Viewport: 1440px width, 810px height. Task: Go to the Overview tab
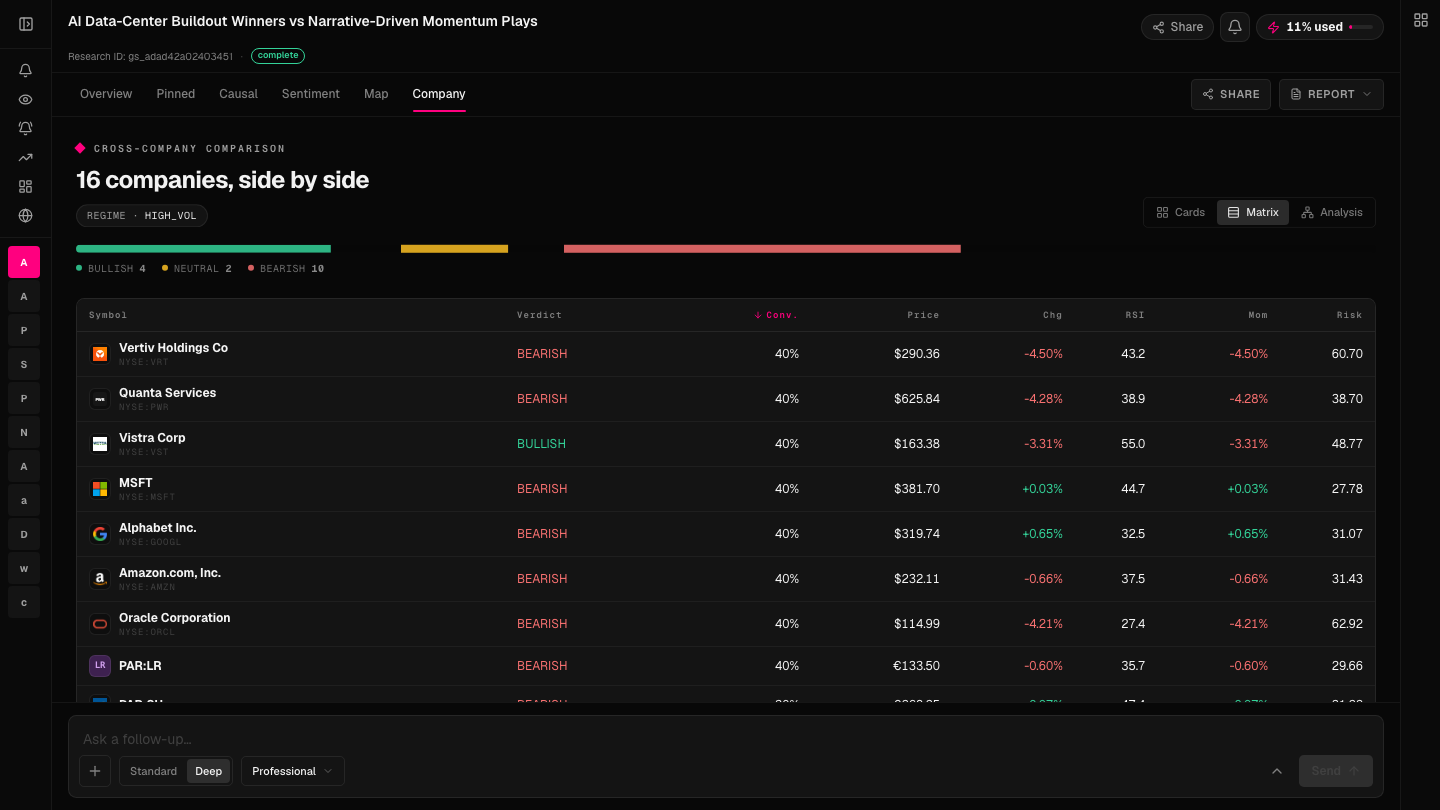pyautogui.click(x=106, y=94)
